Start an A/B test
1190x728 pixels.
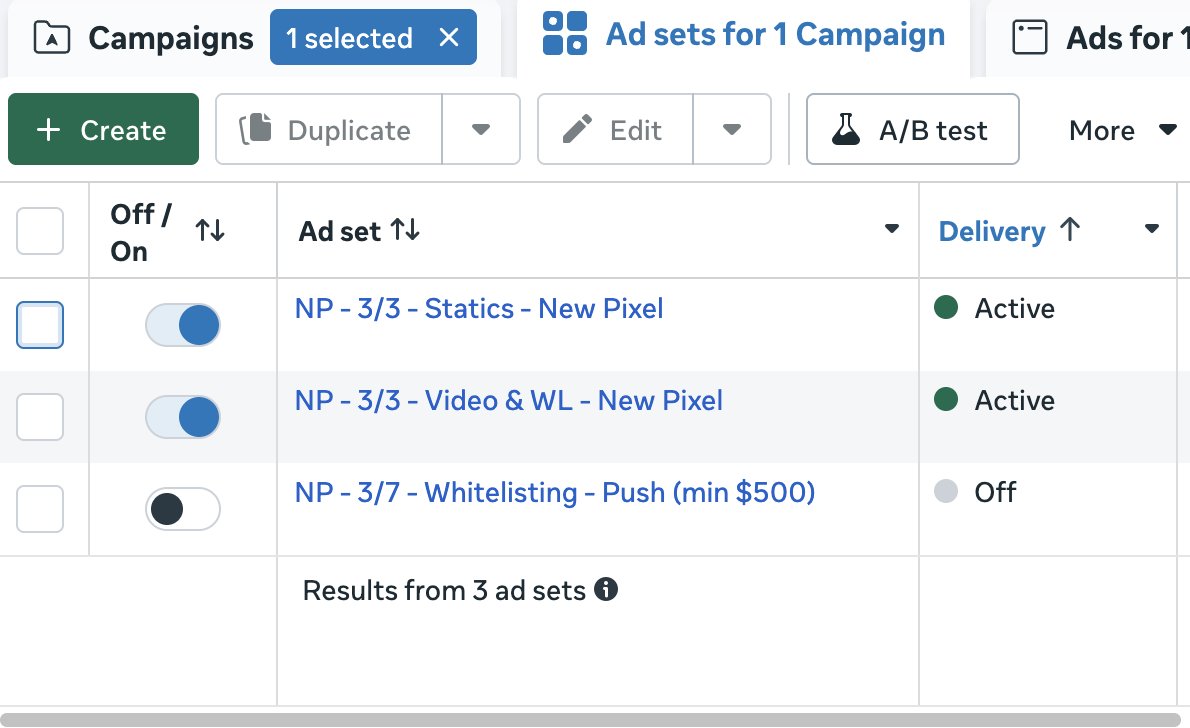(x=912, y=129)
